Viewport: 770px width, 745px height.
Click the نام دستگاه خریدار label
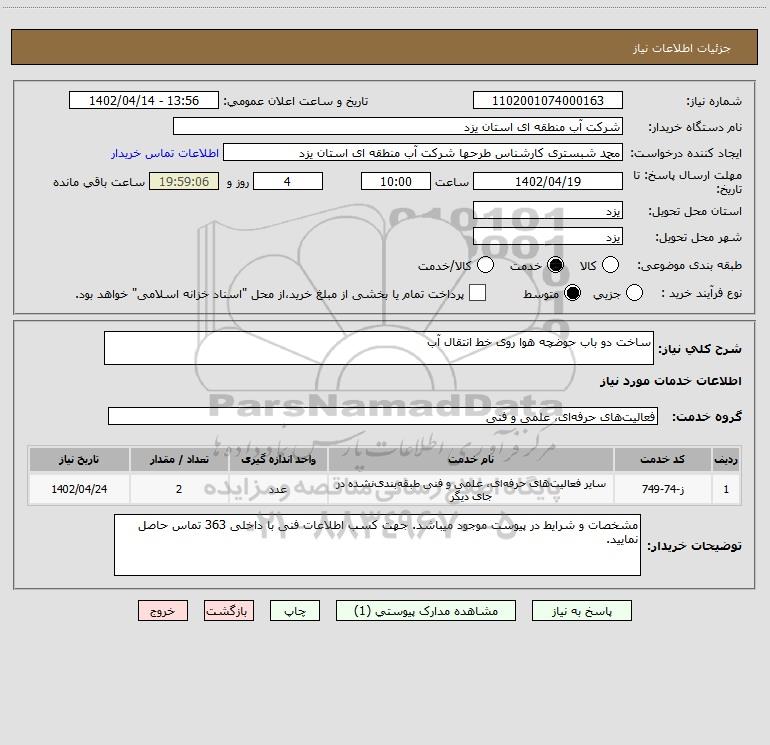pyautogui.click(x=695, y=128)
